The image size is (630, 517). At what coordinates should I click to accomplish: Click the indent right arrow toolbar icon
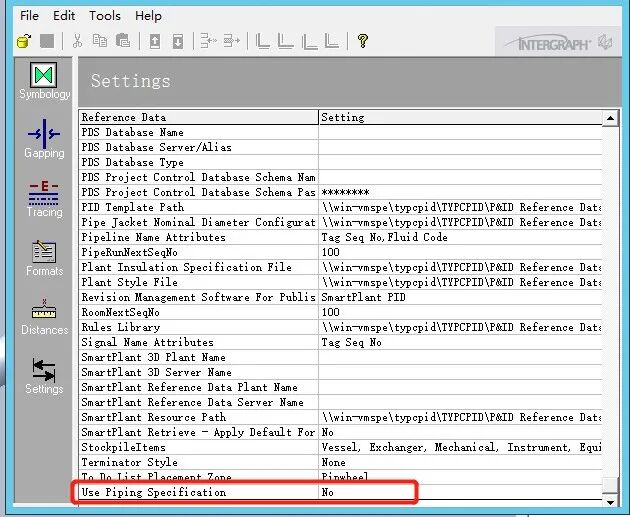click(x=232, y=41)
